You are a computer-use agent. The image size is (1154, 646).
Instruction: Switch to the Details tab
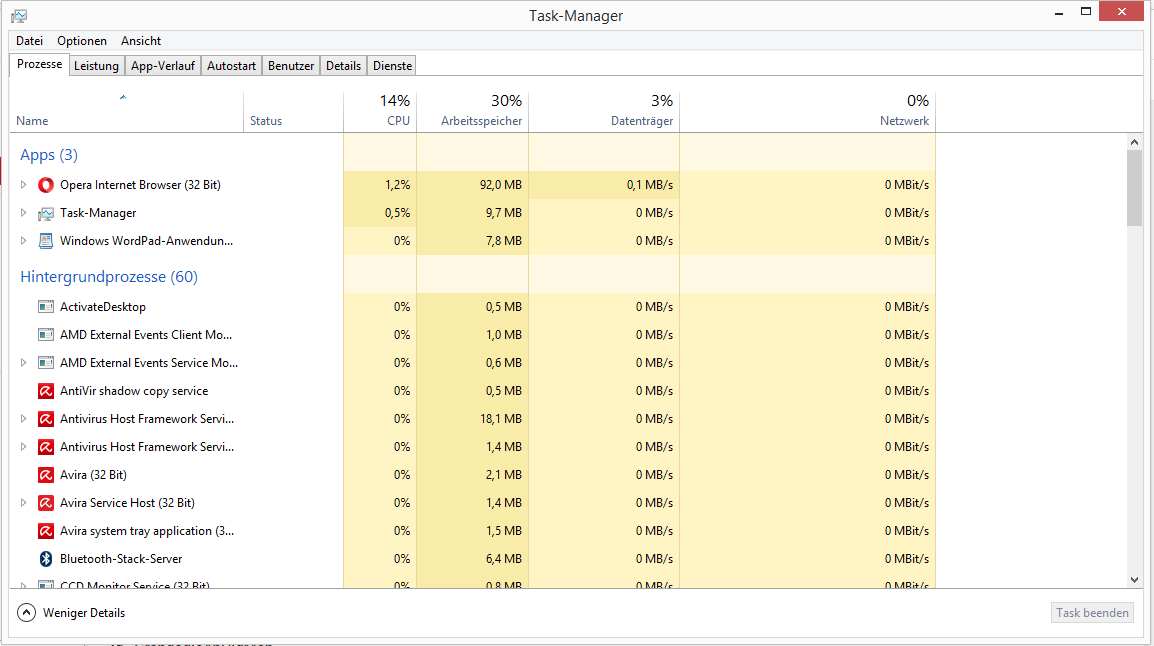point(344,65)
